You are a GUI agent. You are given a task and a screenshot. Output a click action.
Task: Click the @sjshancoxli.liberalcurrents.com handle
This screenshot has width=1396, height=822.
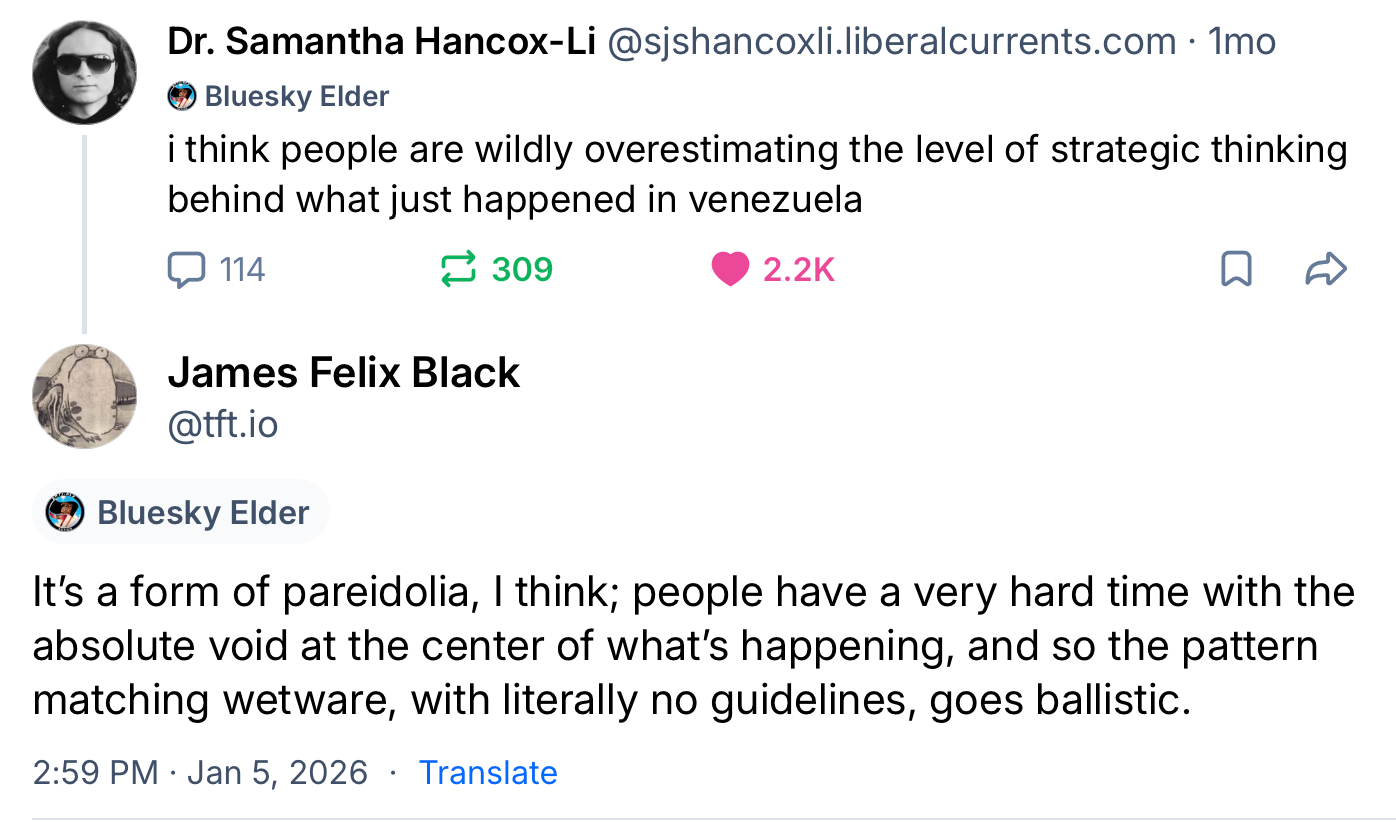(890, 41)
